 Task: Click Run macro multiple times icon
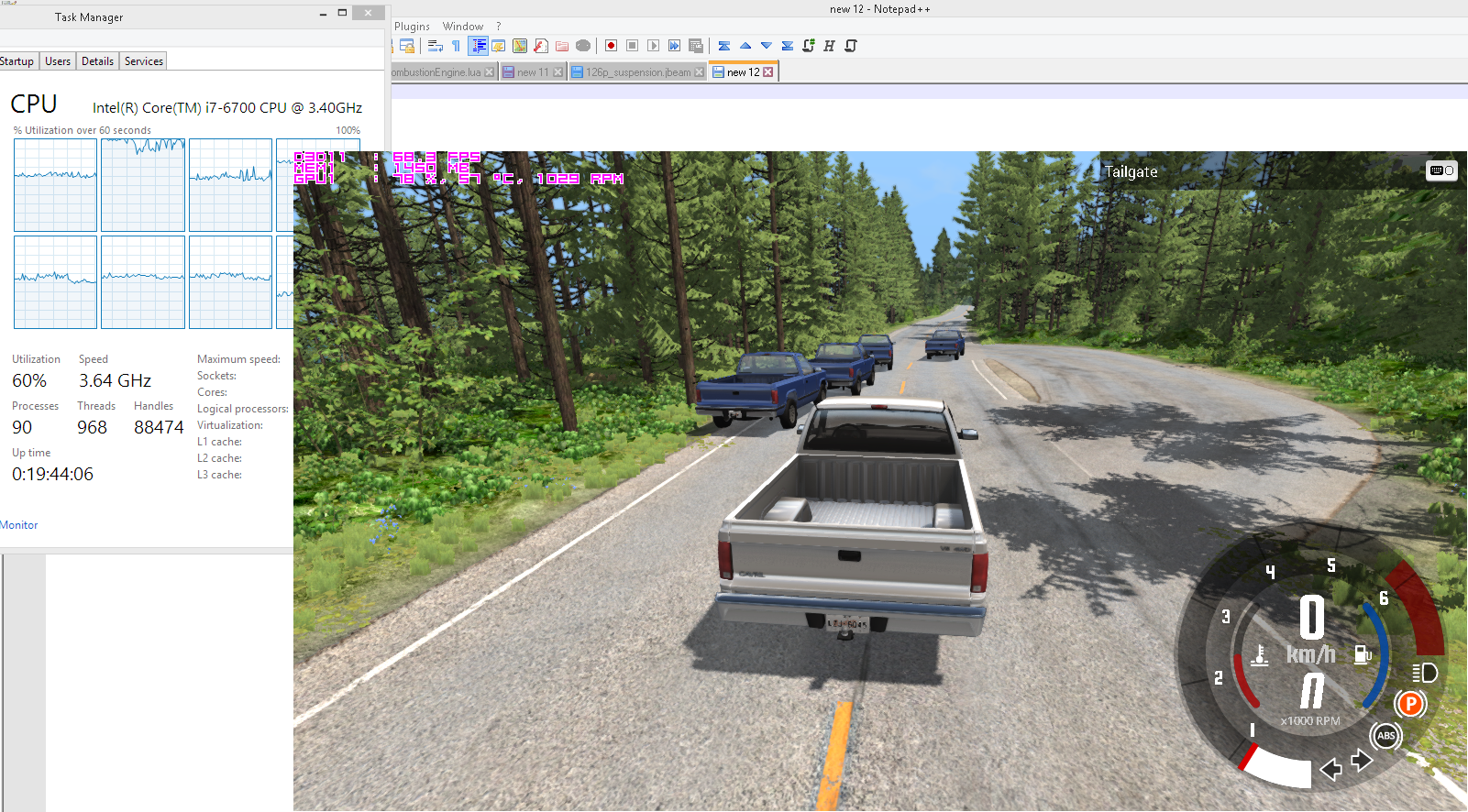(x=674, y=46)
